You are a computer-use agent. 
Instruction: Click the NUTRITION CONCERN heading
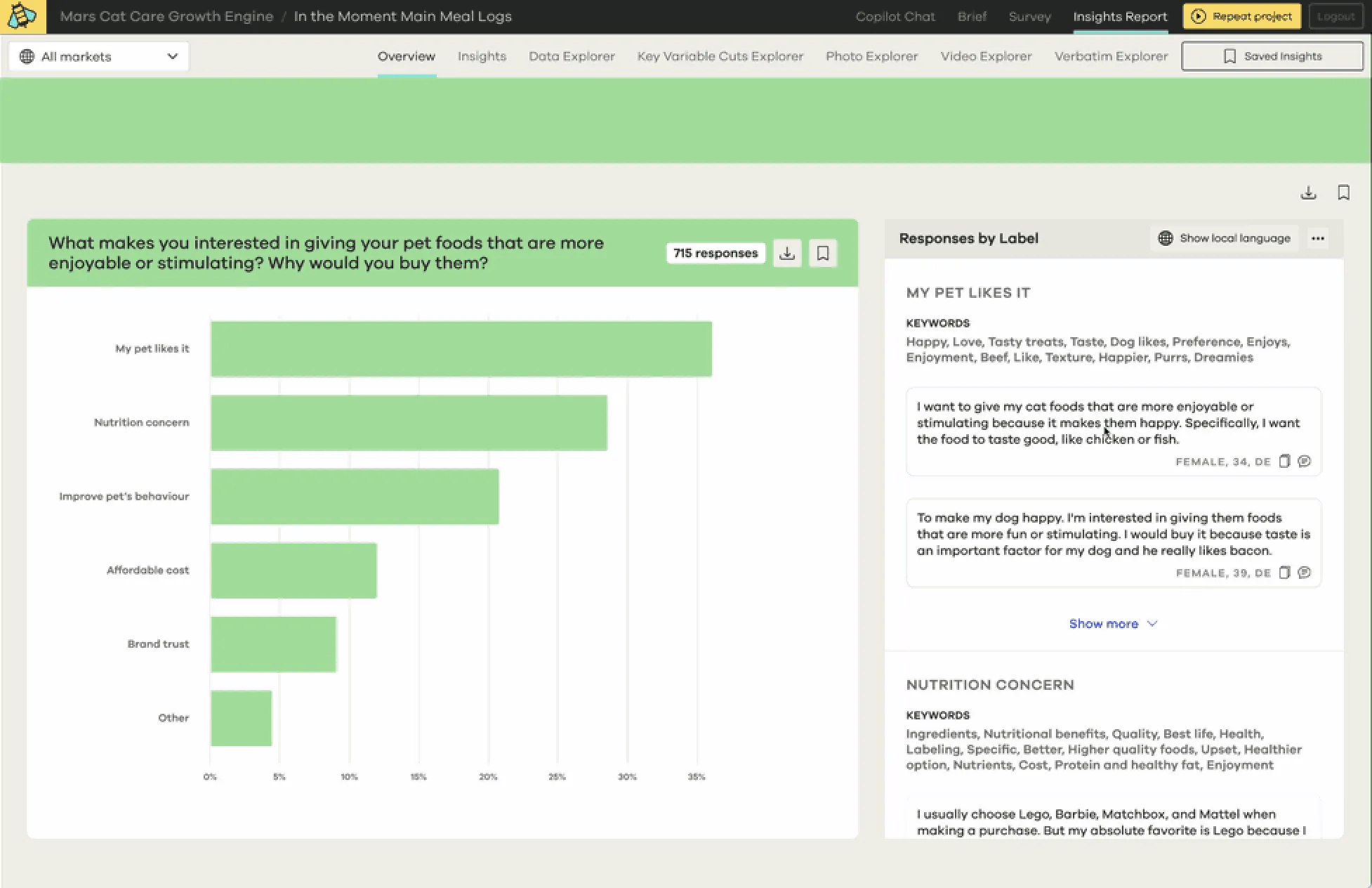point(990,685)
